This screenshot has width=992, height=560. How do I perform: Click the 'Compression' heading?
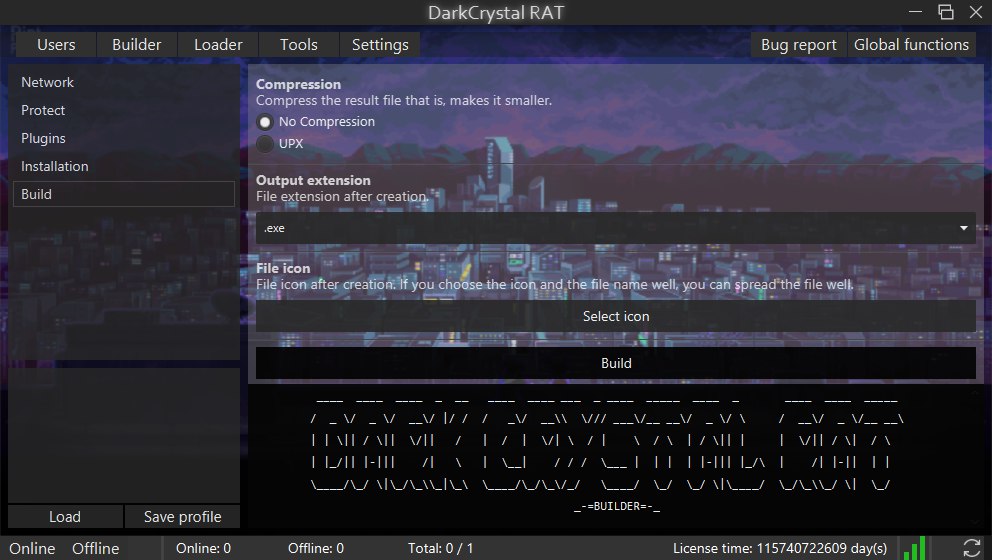pyautogui.click(x=298, y=84)
